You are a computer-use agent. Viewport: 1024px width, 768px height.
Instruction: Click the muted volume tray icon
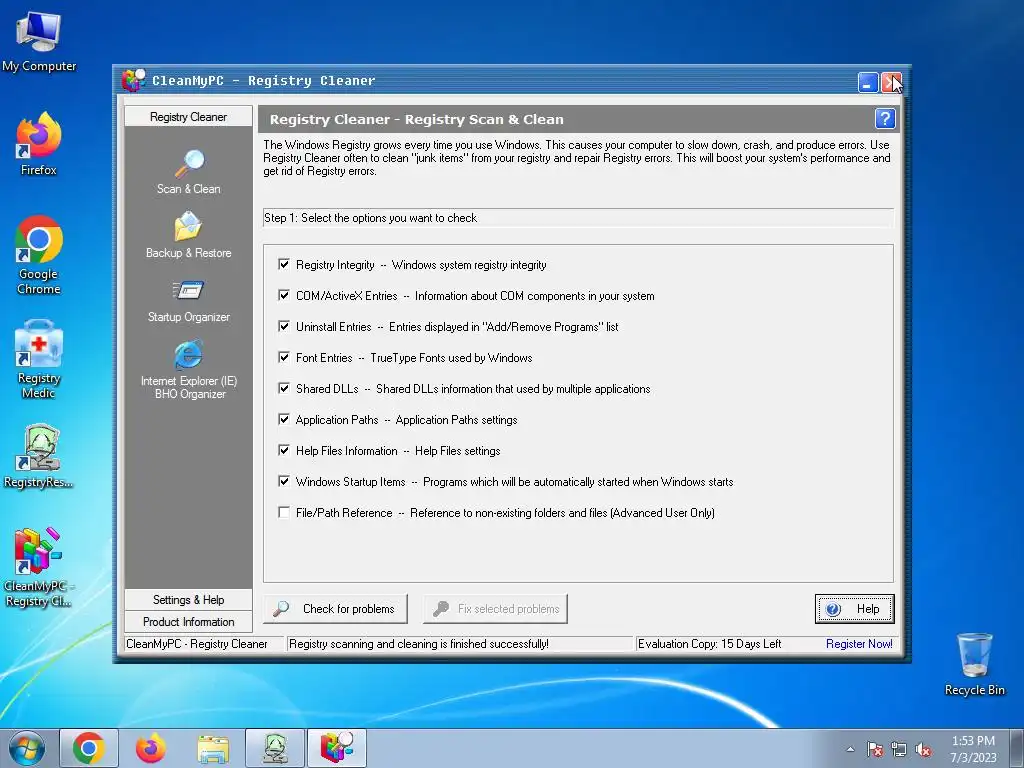(x=923, y=750)
